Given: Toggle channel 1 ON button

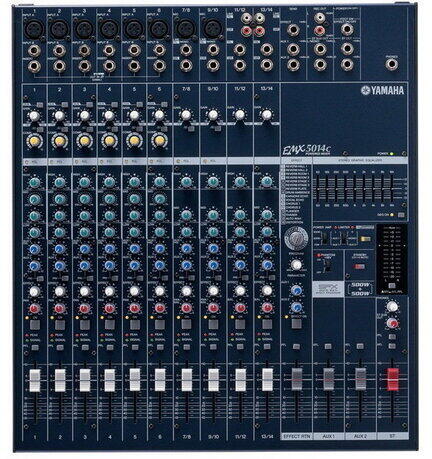Looking at the screenshot, I should point(35,324).
